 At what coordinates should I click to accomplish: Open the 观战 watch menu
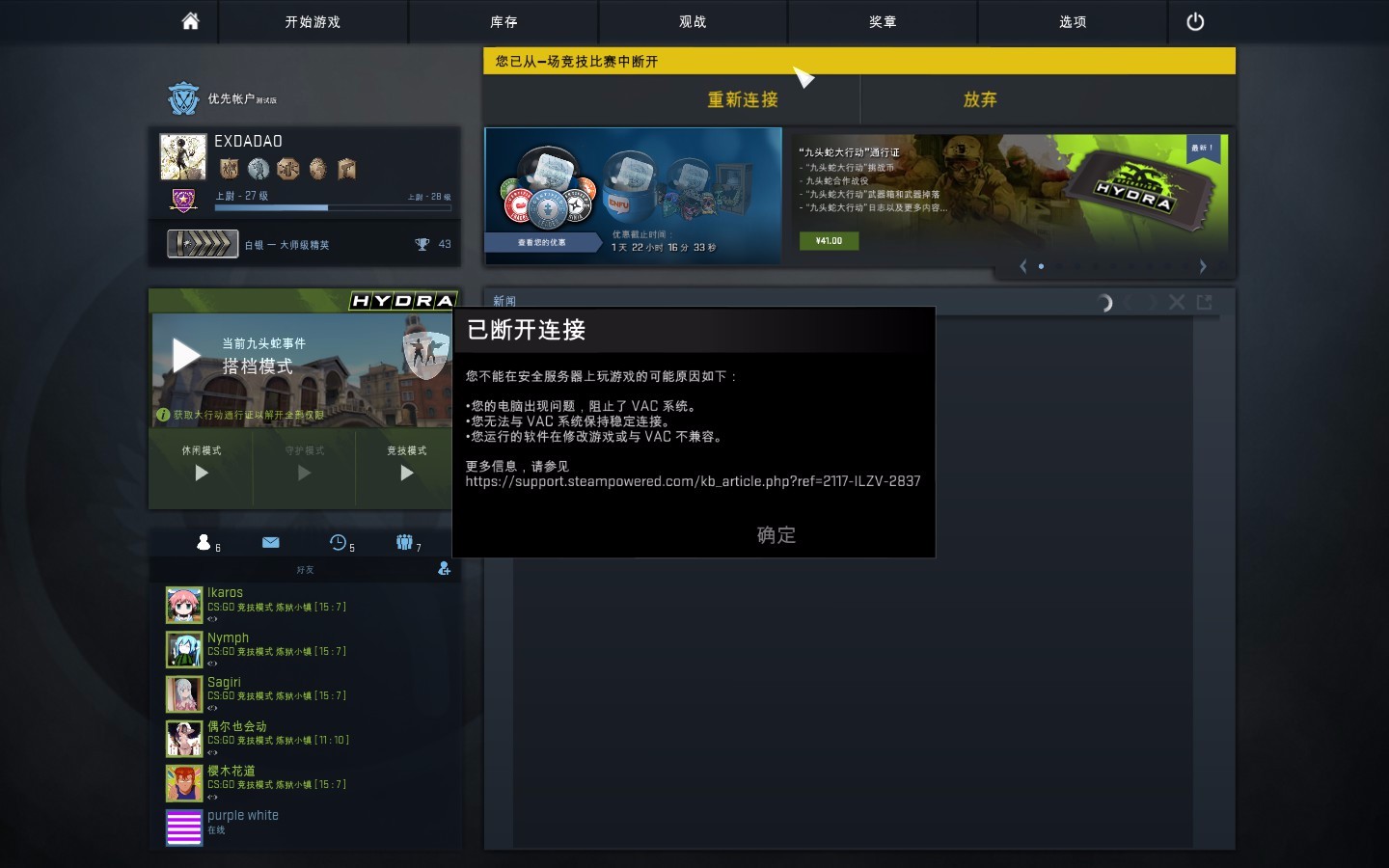pos(693,21)
